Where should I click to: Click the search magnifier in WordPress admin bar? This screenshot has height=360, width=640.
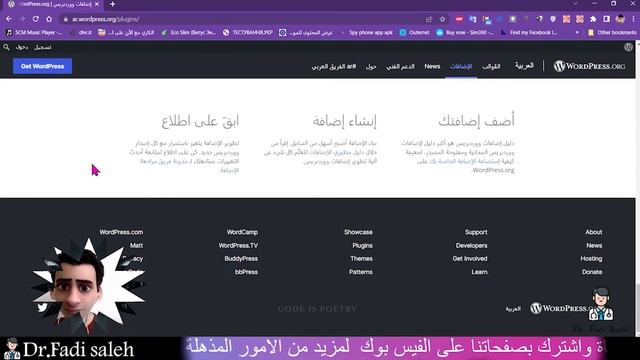pyautogui.click(x=6, y=47)
